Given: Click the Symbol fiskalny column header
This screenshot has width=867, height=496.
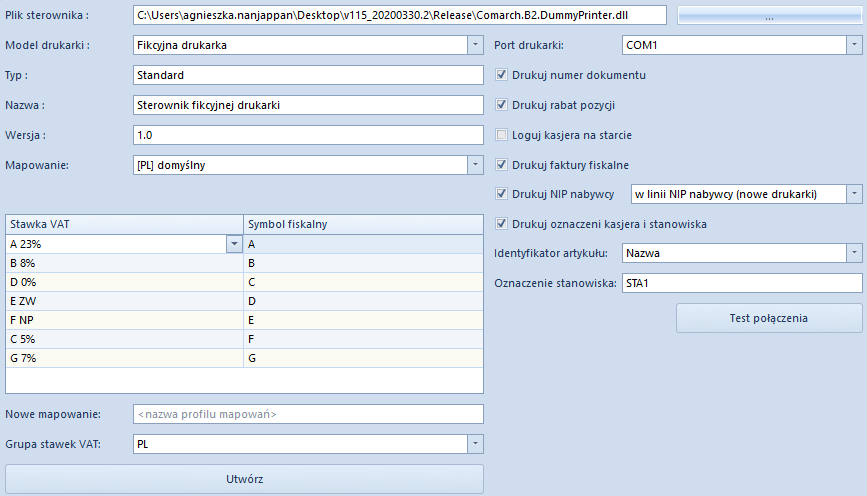Looking at the screenshot, I should click(363, 224).
